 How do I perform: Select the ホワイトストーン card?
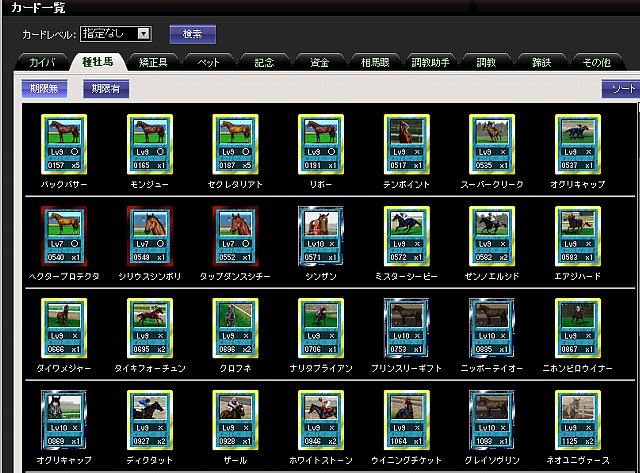pyautogui.click(x=321, y=420)
